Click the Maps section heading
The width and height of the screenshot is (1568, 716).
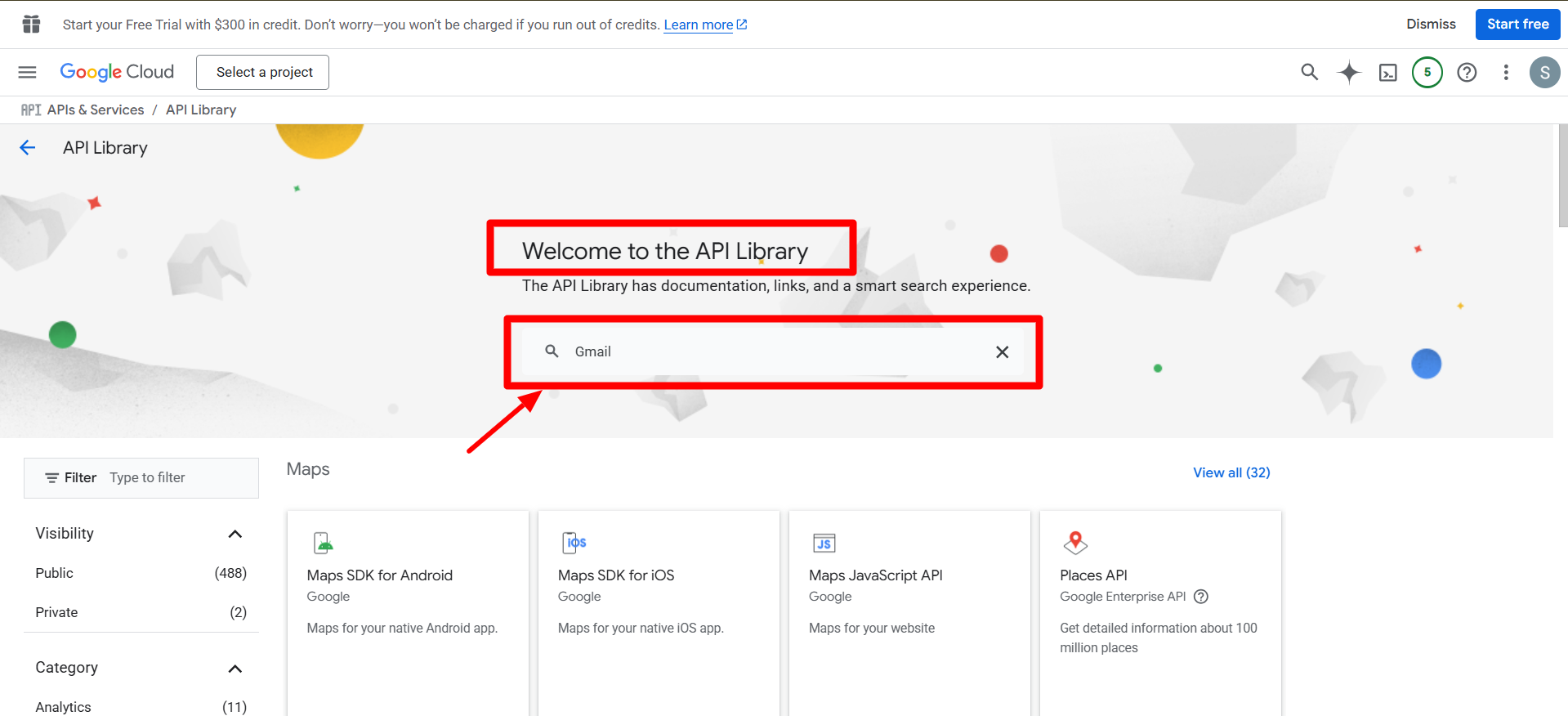pyautogui.click(x=308, y=469)
